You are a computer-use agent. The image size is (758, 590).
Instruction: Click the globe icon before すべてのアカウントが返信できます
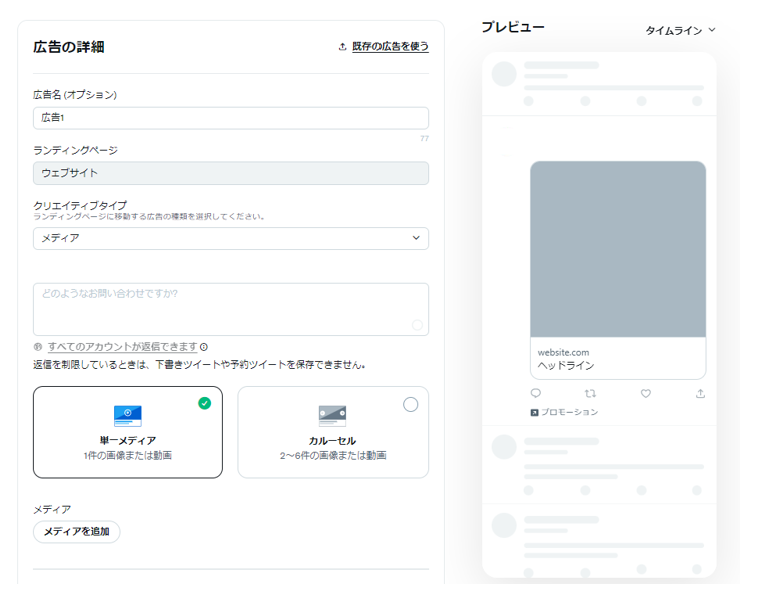(38, 347)
